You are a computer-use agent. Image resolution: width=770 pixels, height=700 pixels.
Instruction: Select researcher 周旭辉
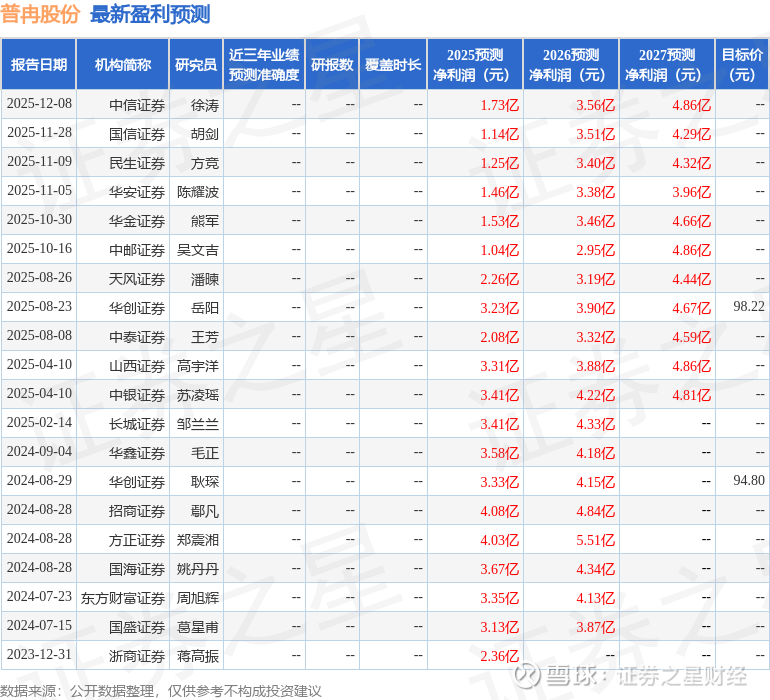click(x=198, y=598)
